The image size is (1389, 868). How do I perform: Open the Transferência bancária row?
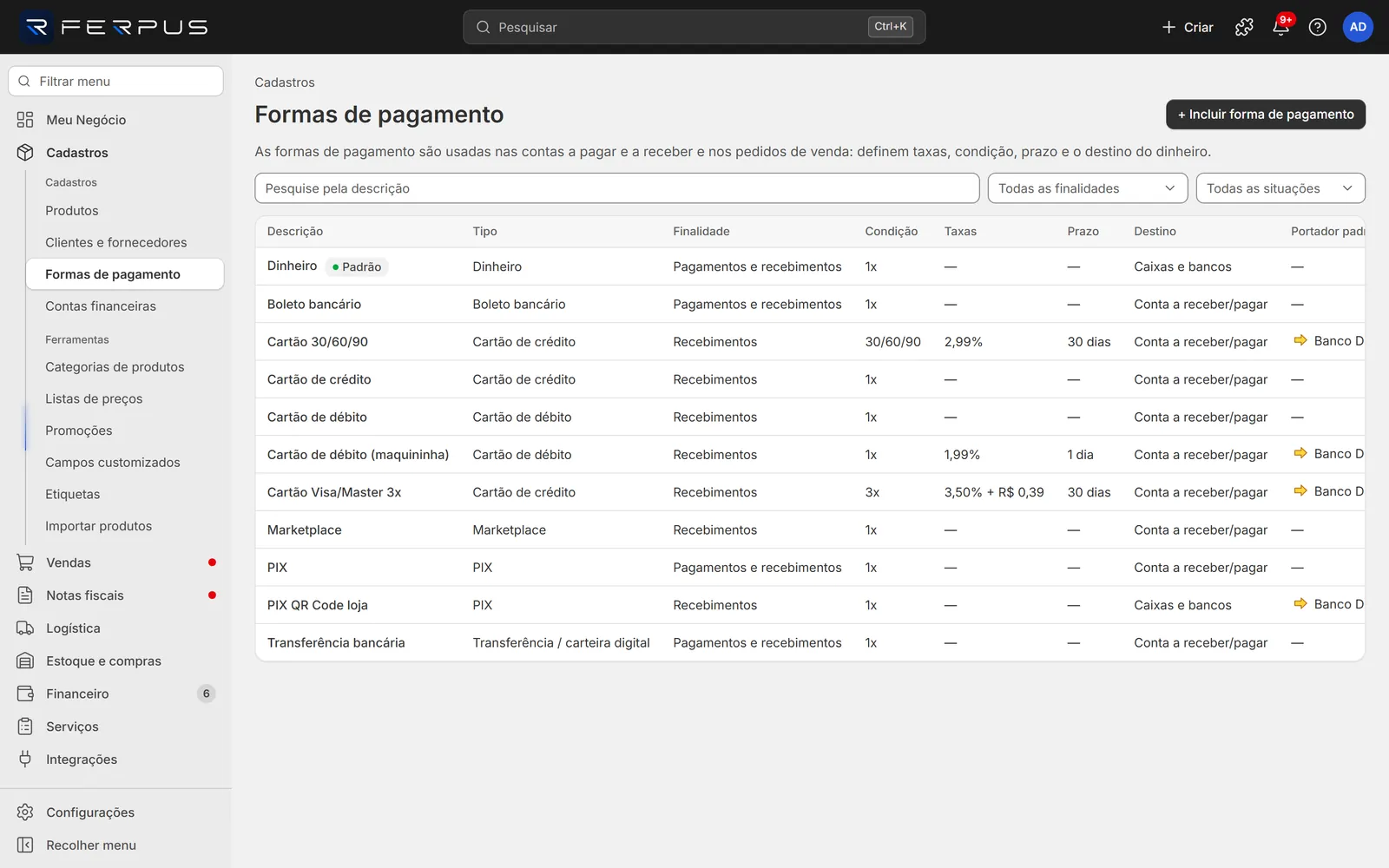point(809,642)
